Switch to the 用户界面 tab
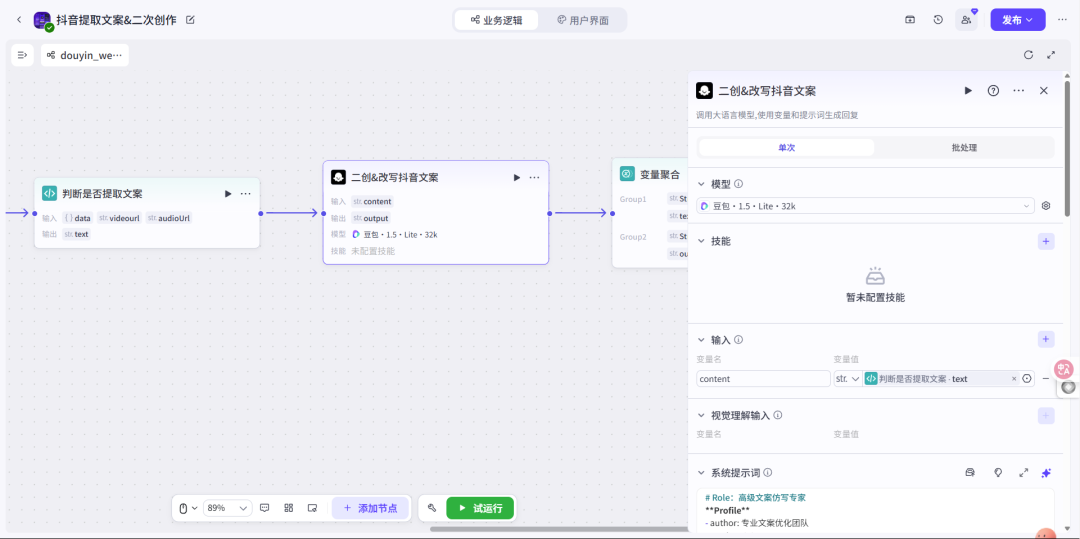The height and width of the screenshot is (539, 1080). tap(583, 20)
